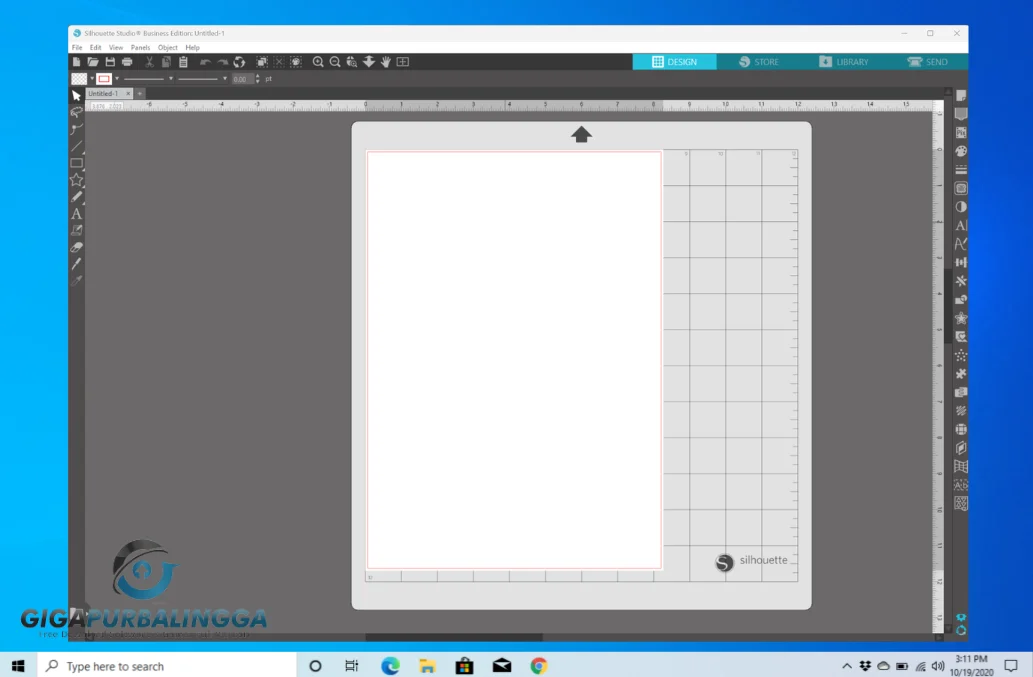Screen dimensions: 1033x677
Task: Close the Untitled-1 document tab
Action: (128, 94)
